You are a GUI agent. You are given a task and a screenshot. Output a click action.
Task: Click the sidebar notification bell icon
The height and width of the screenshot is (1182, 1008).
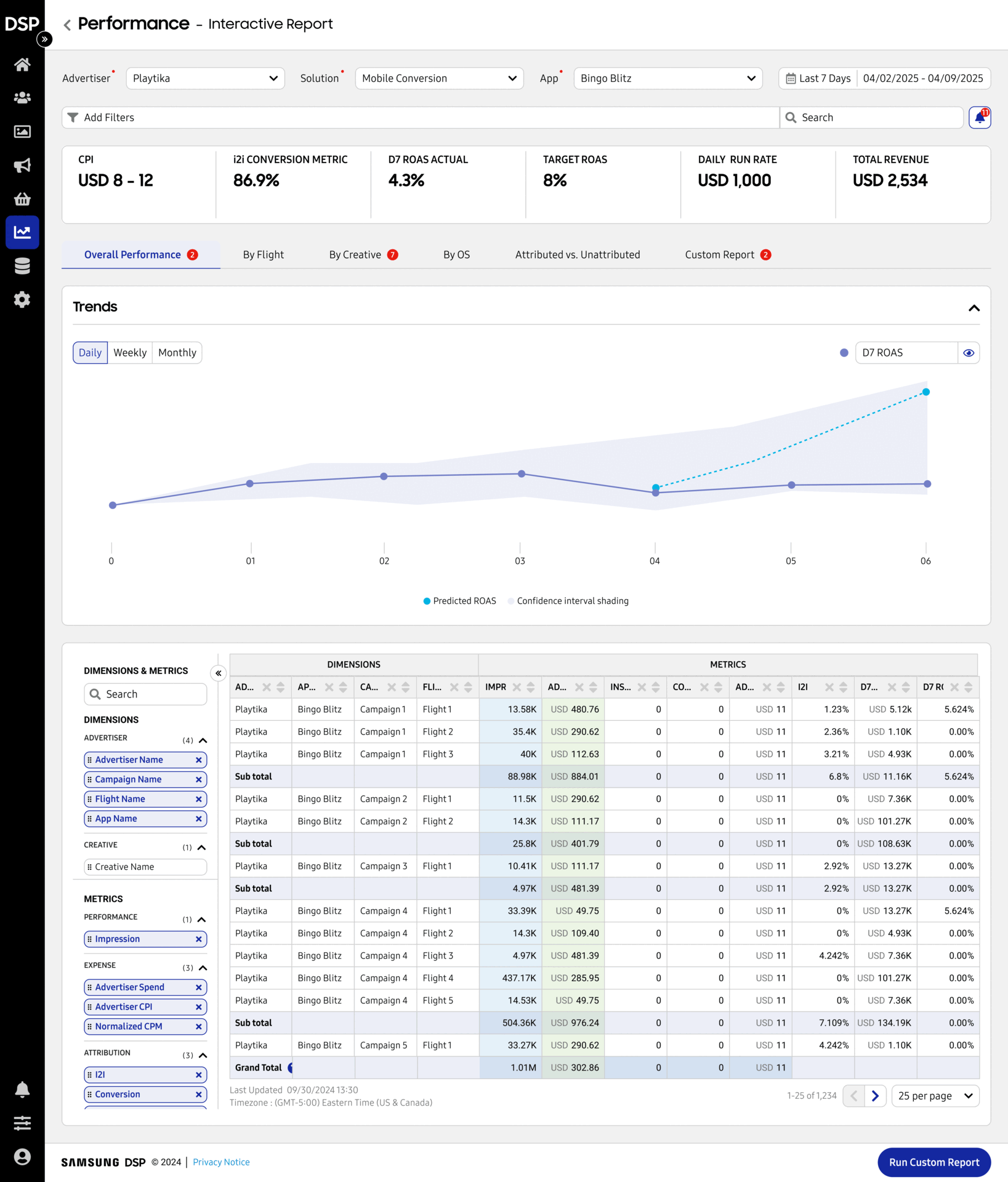tap(22, 1090)
